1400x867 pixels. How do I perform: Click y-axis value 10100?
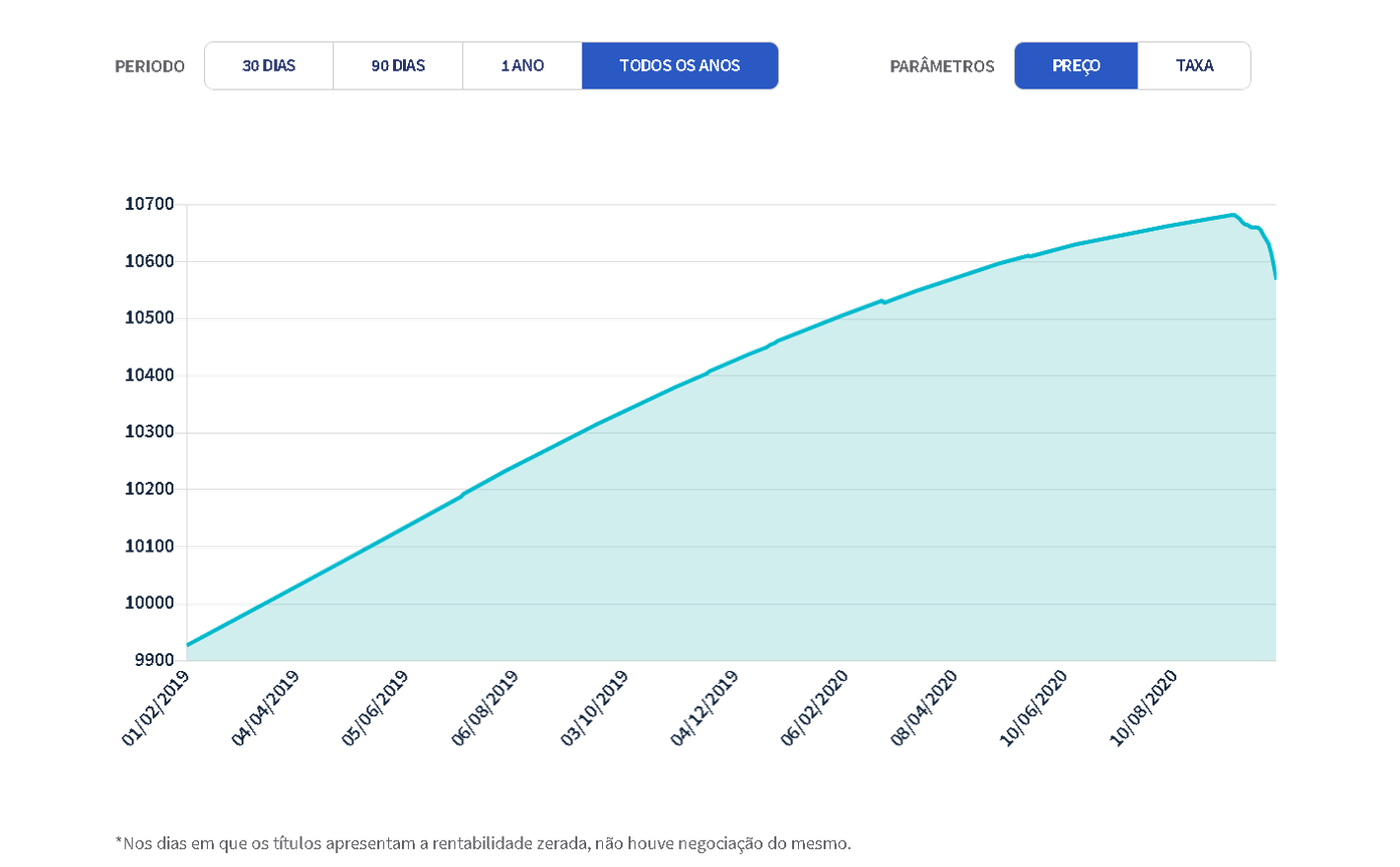(x=150, y=546)
